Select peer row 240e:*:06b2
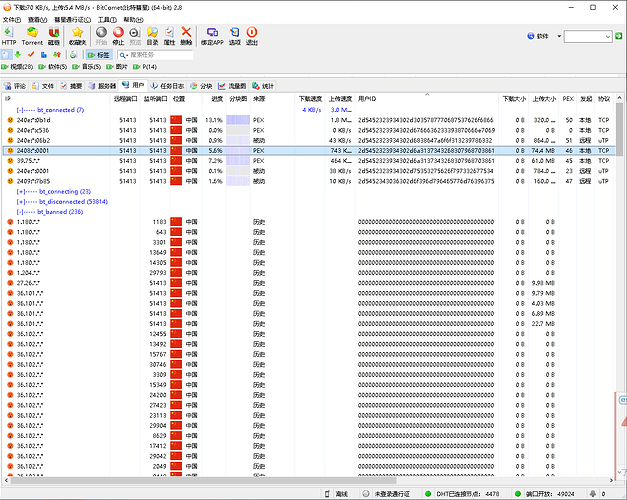 [308, 140]
